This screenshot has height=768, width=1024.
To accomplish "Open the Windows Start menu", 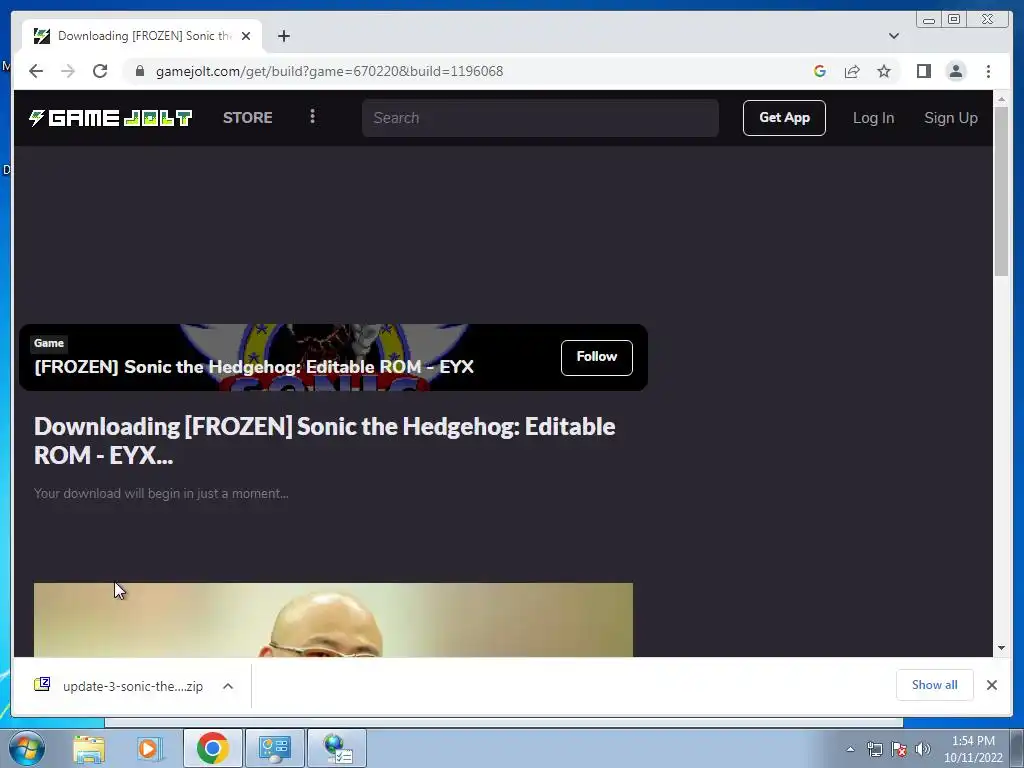I will (27, 748).
